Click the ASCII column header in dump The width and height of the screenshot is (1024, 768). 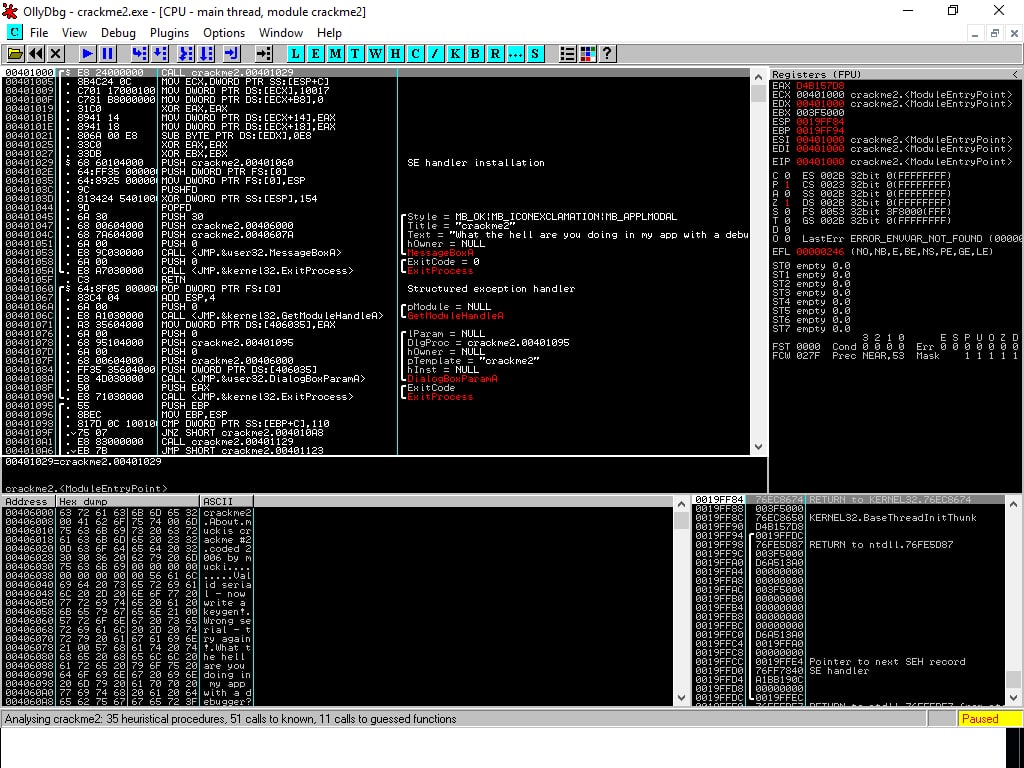227,502
